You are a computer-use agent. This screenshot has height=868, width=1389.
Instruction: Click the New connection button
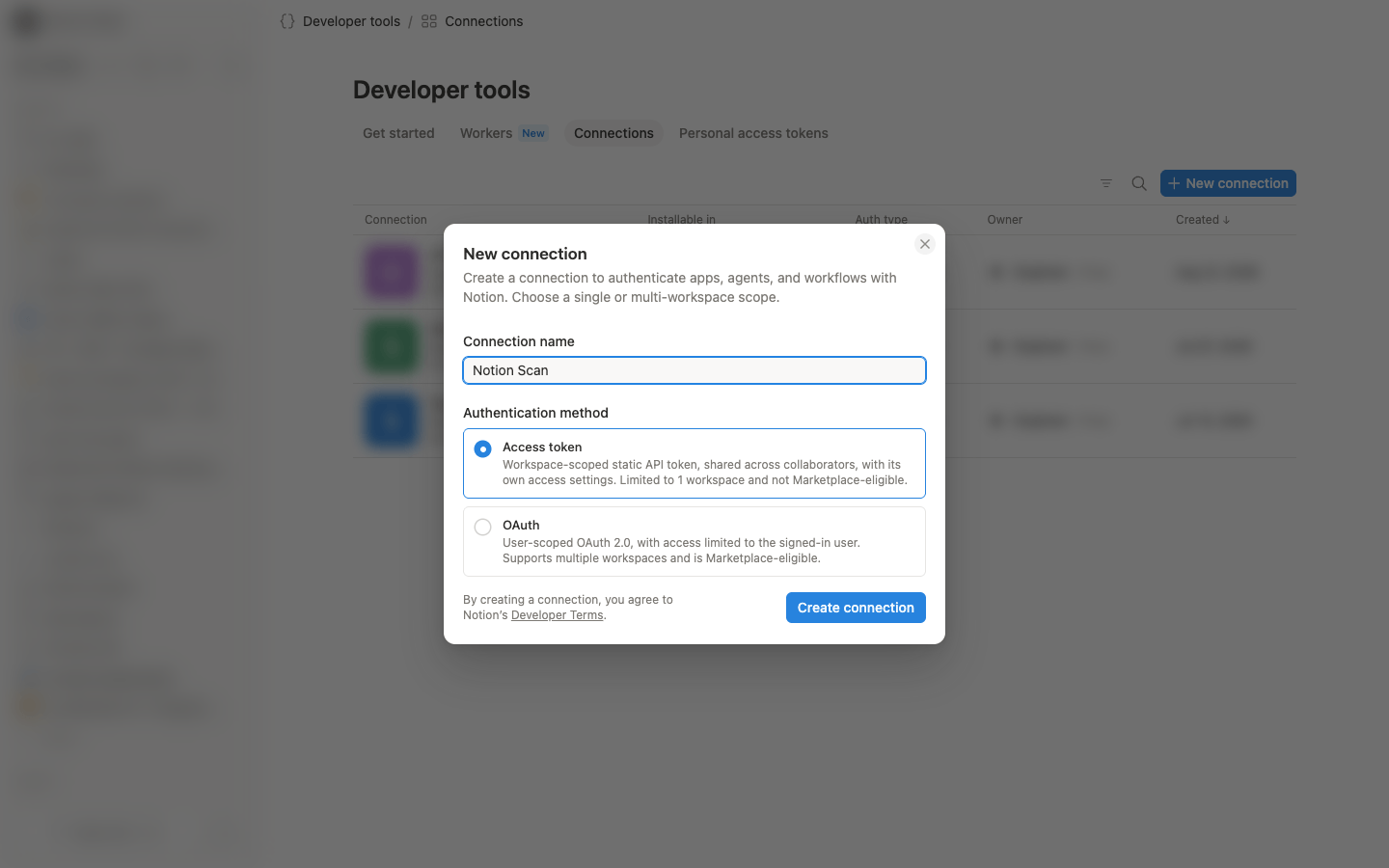pyautogui.click(x=1228, y=183)
